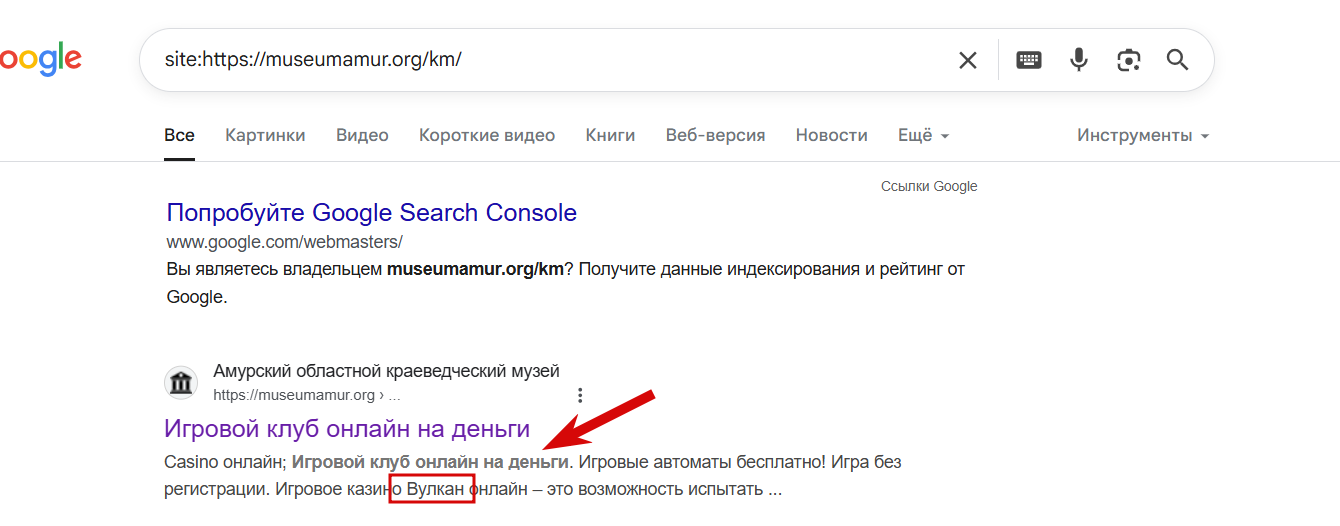Clear the search query with X icon
The image size is (1340, 526).
pos(968,60)
